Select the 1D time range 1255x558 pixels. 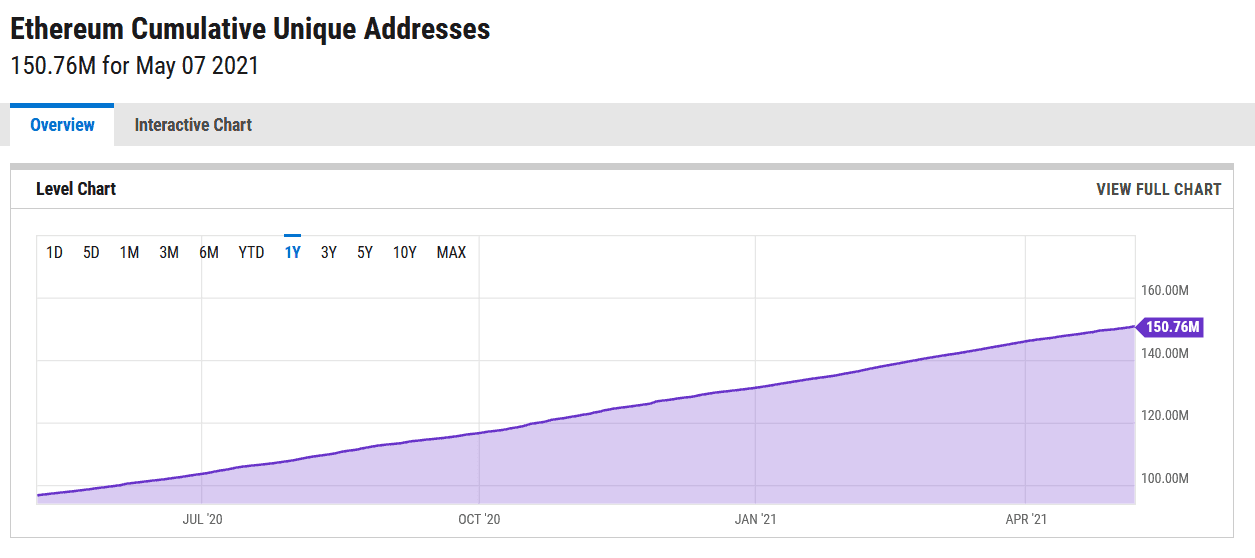click(x=54, y=252)
